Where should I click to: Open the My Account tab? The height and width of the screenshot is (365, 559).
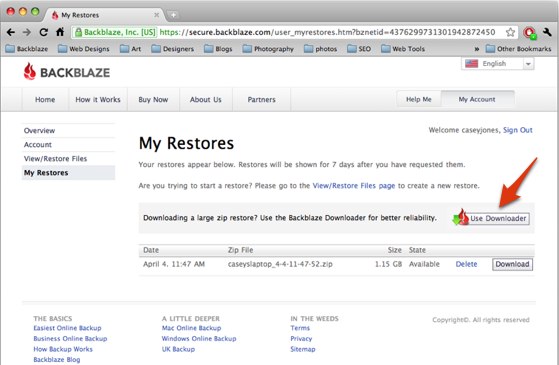477,99
